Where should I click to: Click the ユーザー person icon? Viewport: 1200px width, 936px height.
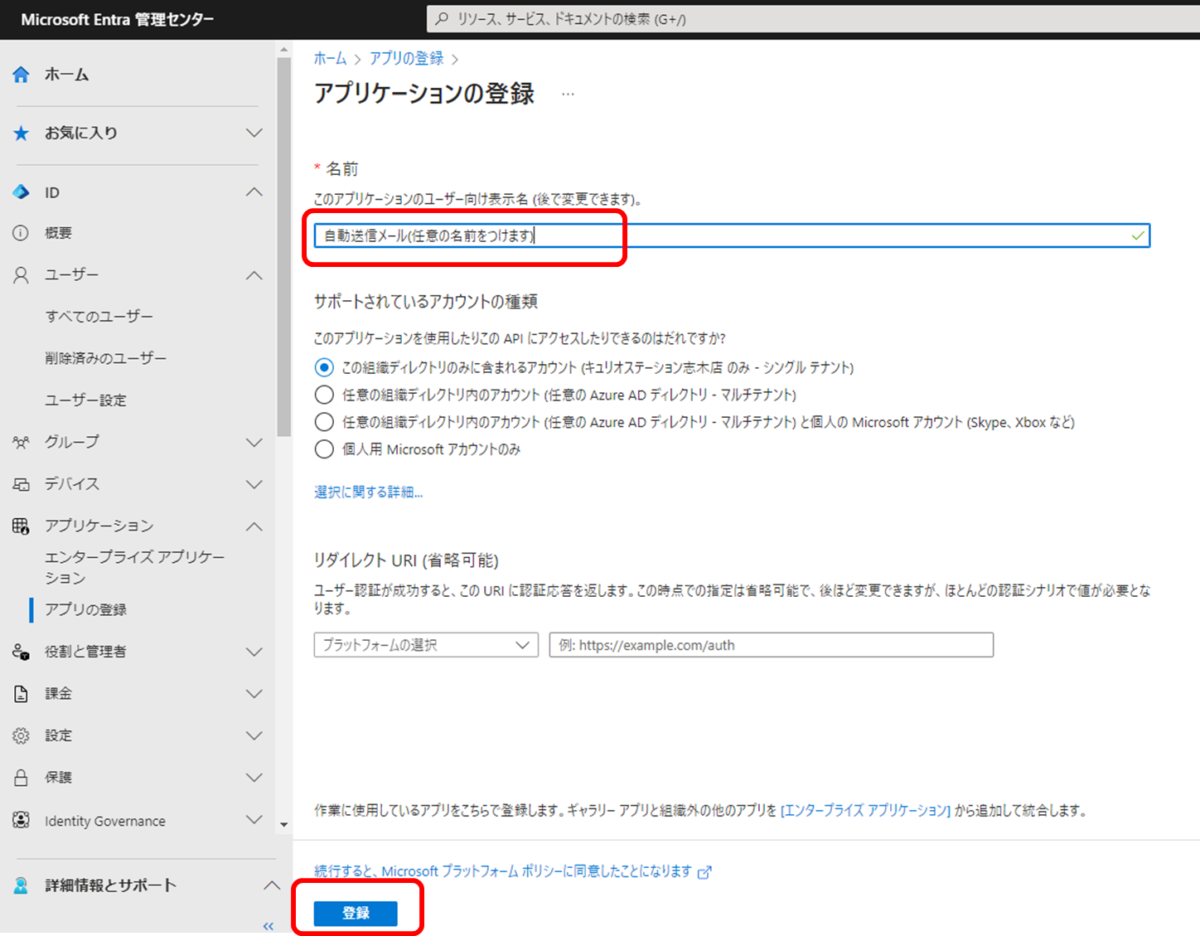(21, 275)
